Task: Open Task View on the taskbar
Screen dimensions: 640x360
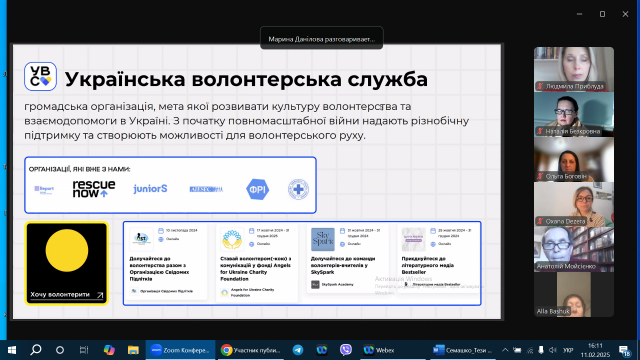Action: click(84, 350)
